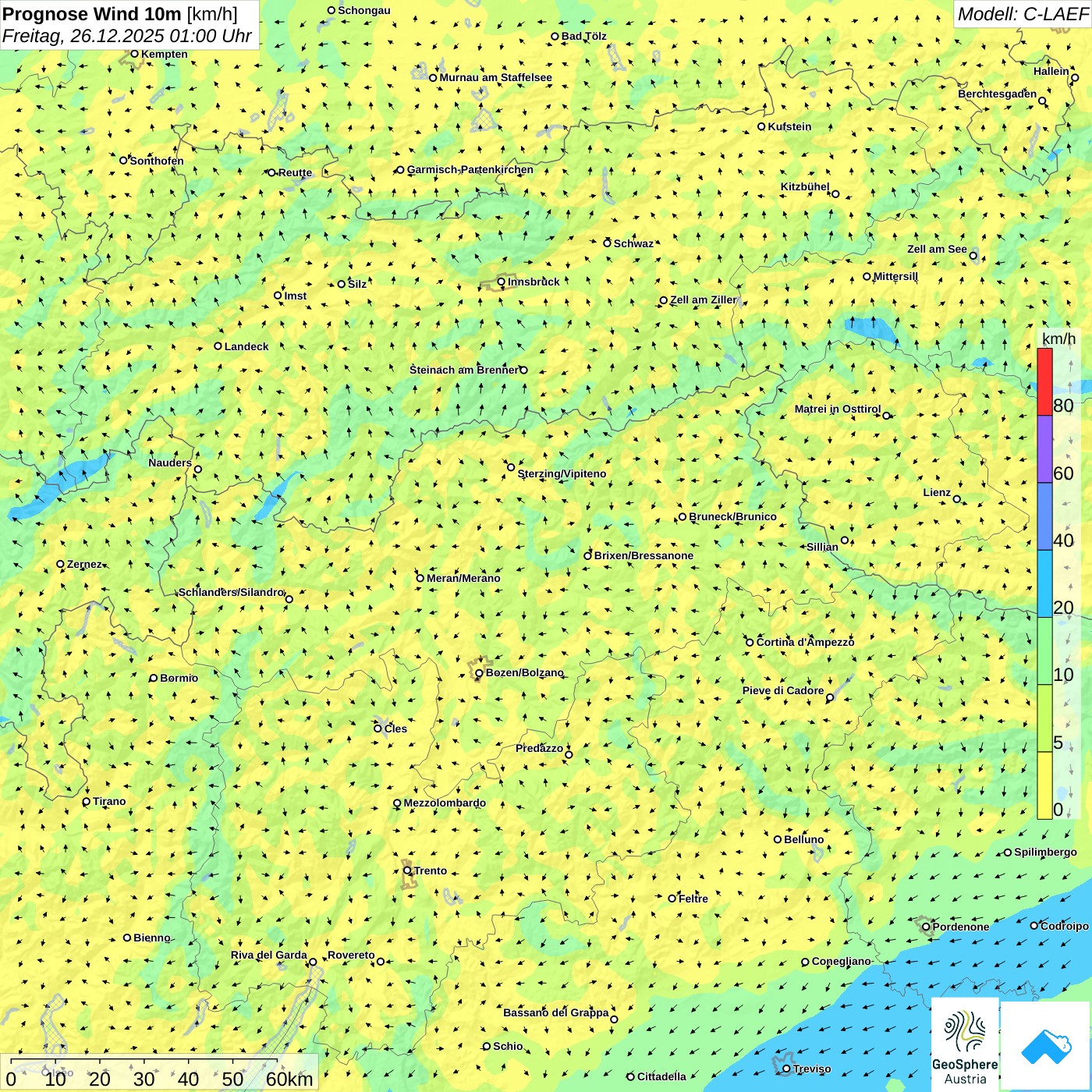Click the "Kitzbühel" place name
Image resolution: width=1092 pixels, height=1092 pixels.
pos(805,186)
